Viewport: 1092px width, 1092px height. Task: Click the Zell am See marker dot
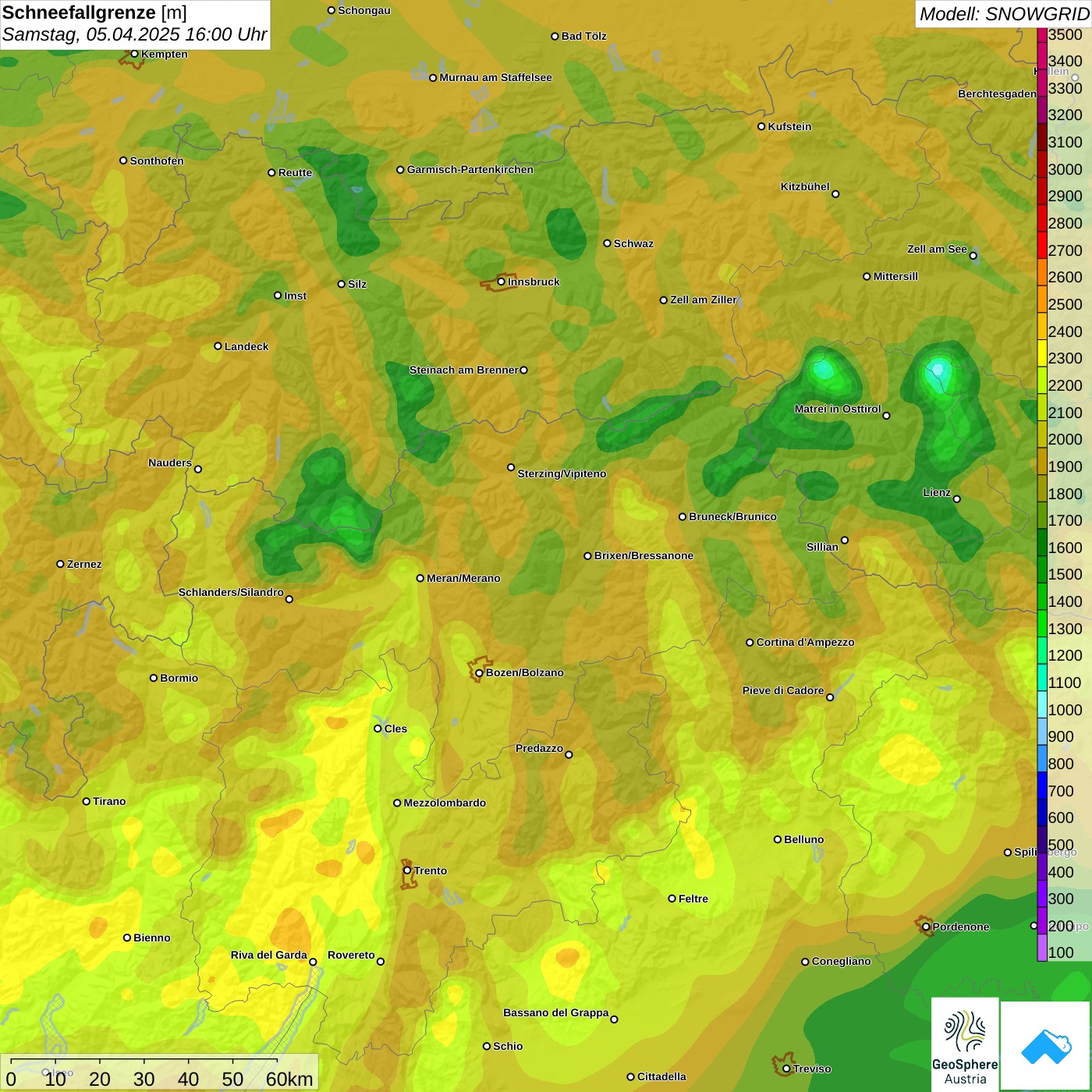[973, 256]
